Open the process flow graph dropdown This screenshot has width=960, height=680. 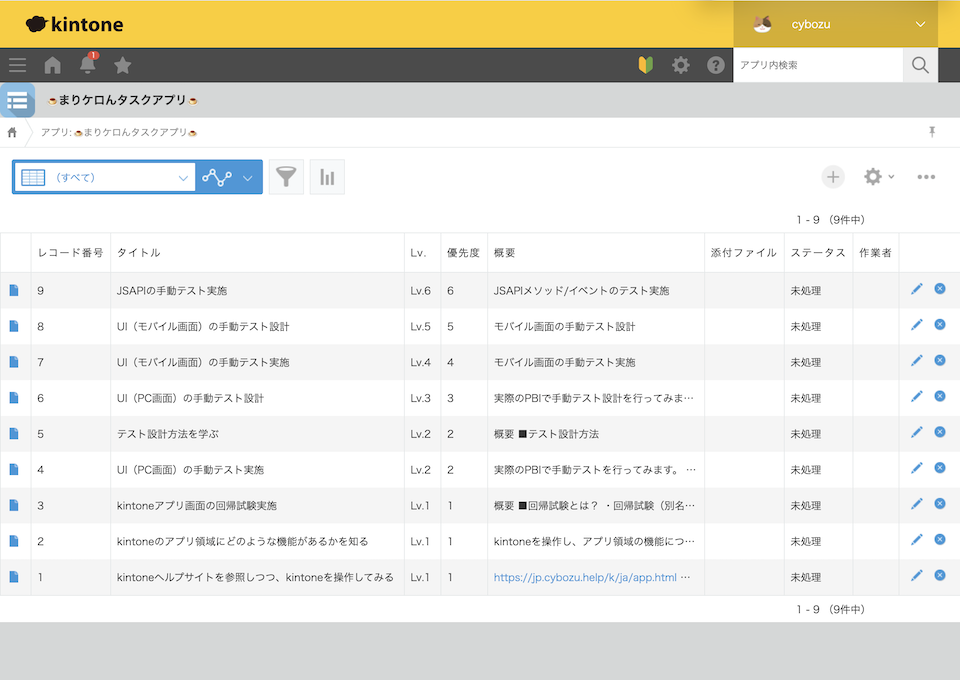coord(229,177)
